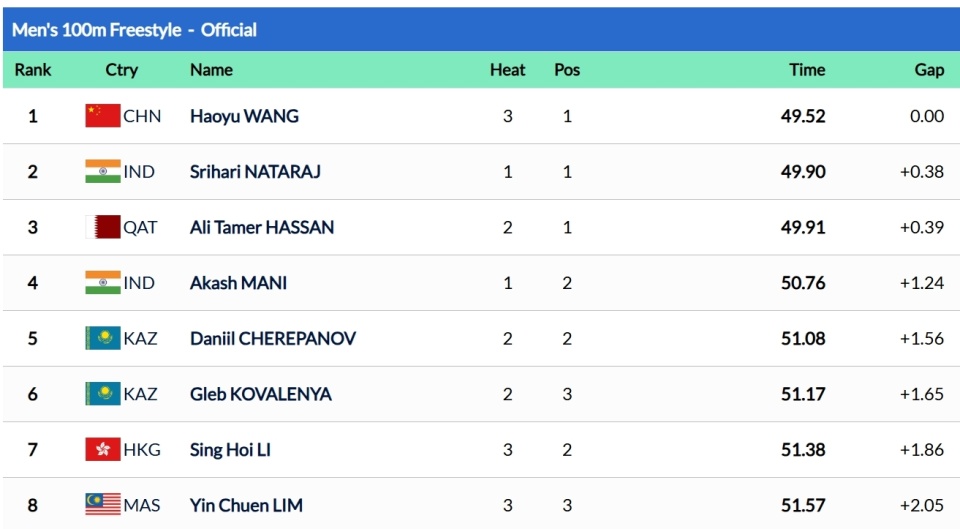Viewport: 960px width, 529px height.
Task: Sort results by the Rank column header
Action: [33, 70]
